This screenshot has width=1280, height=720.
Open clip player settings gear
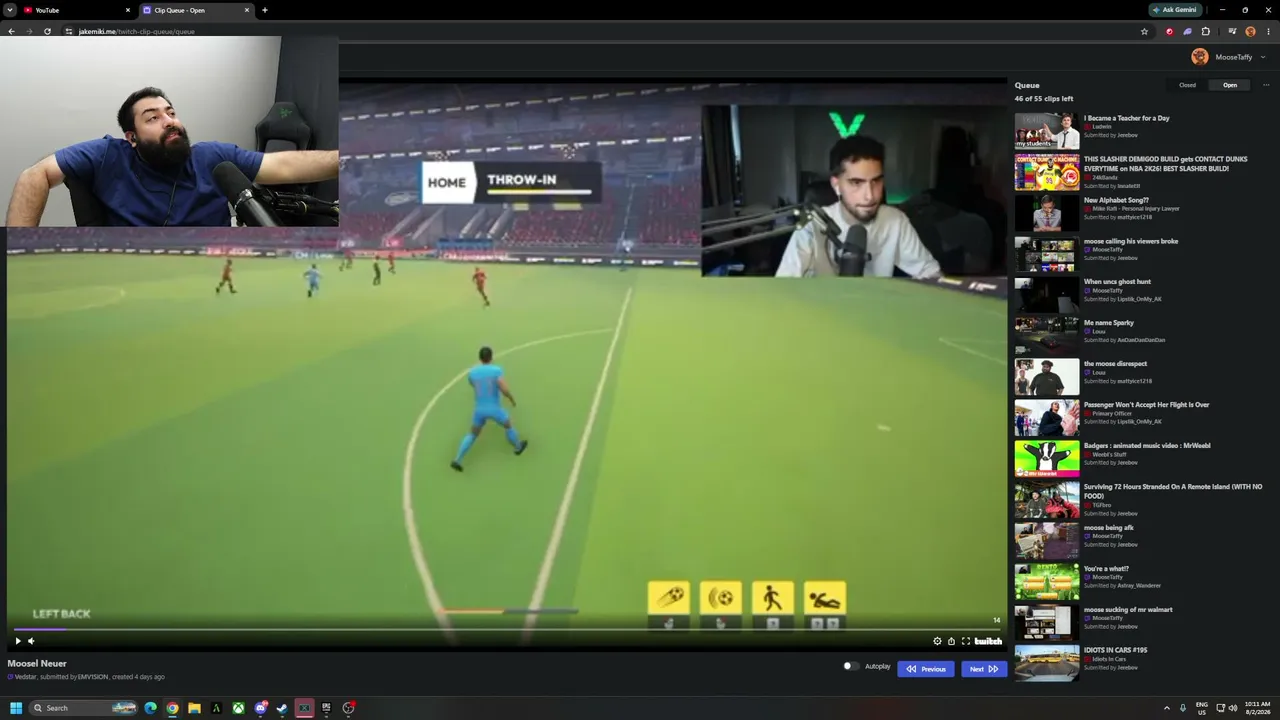937,641
